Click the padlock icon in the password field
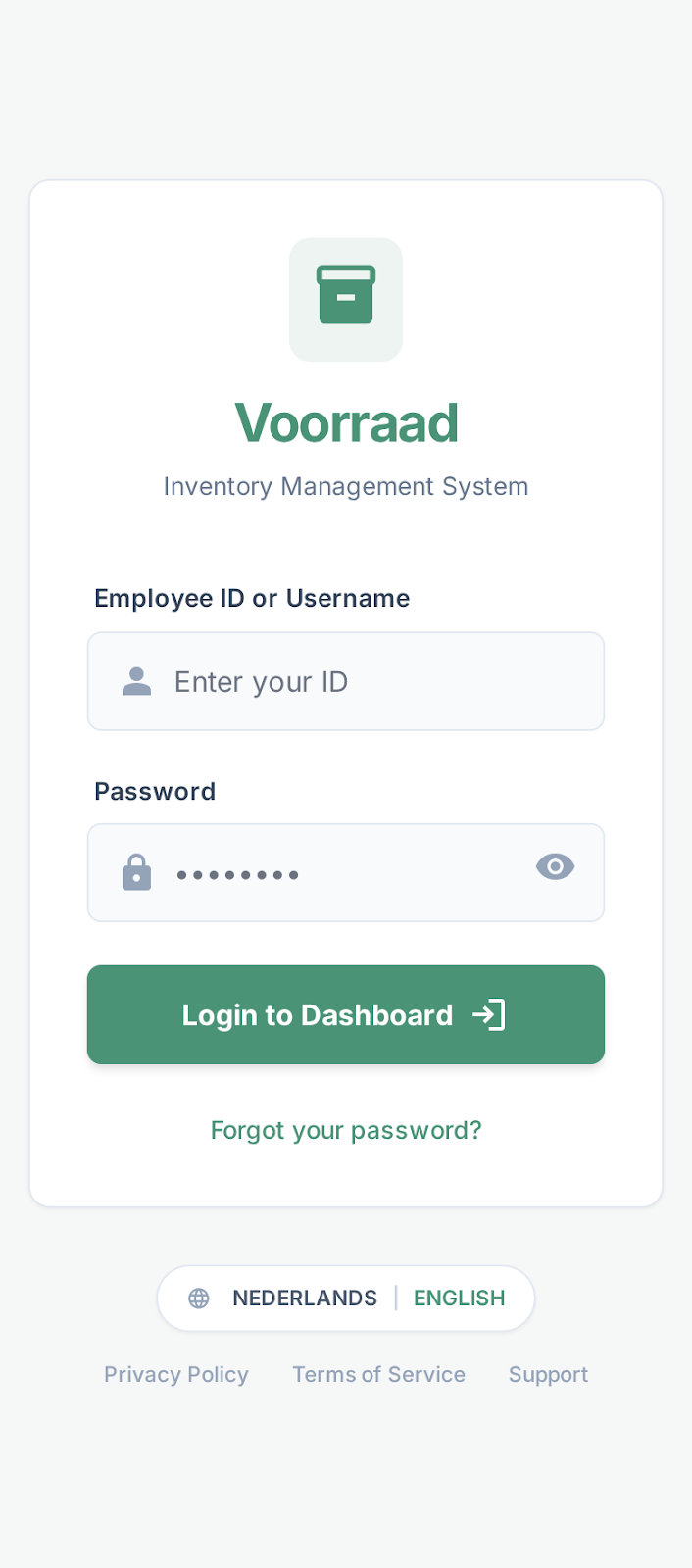692x1568 pixels. click(x=136, y=872)
